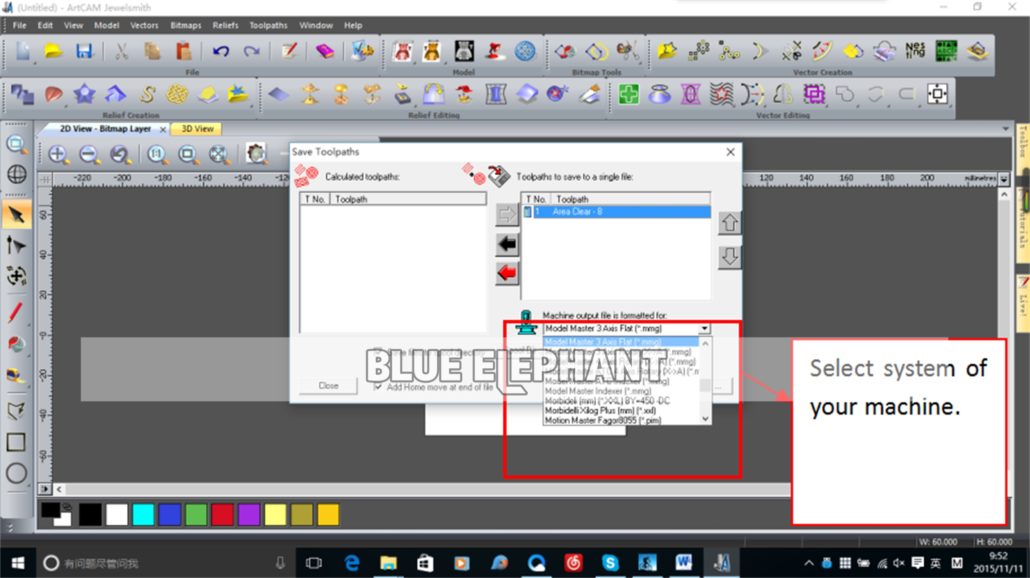The width and height of the screenshot is (1030, 578).
Task: Click the polyline vector tool in left toolbar
Action: coord(16,411)
